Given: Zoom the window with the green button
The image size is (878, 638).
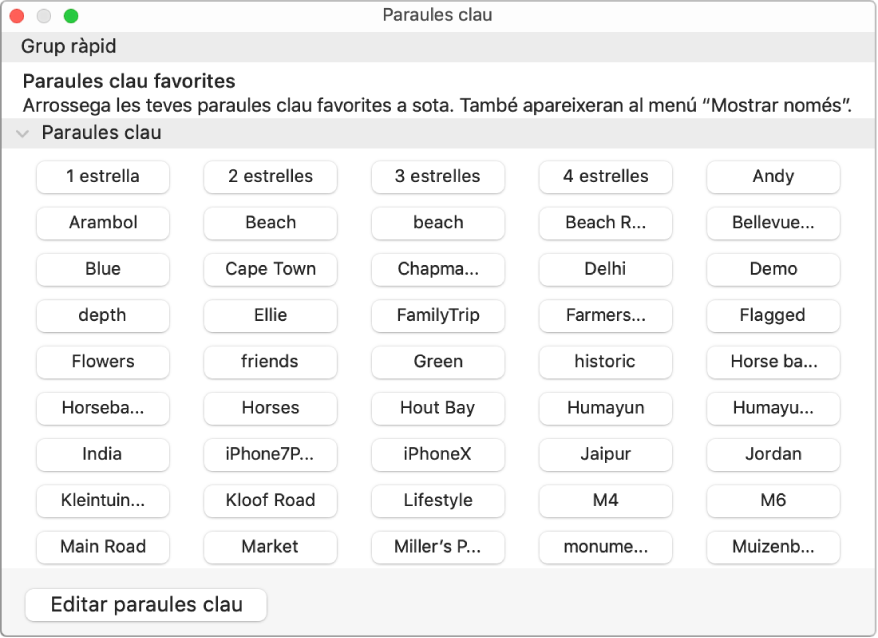Looking at the screenshot, I should [x=71, y=16].
